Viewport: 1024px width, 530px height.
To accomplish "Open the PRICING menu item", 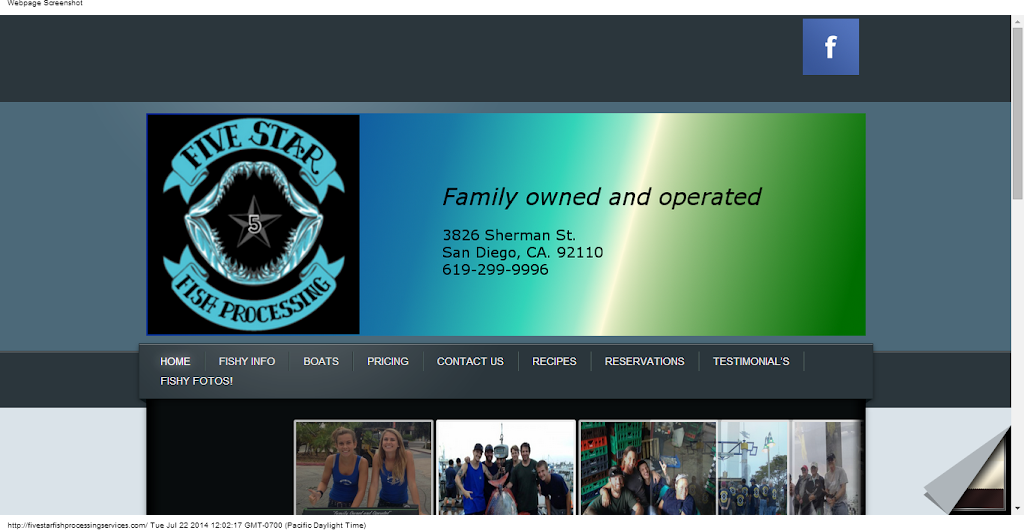I will coord(388,361).
